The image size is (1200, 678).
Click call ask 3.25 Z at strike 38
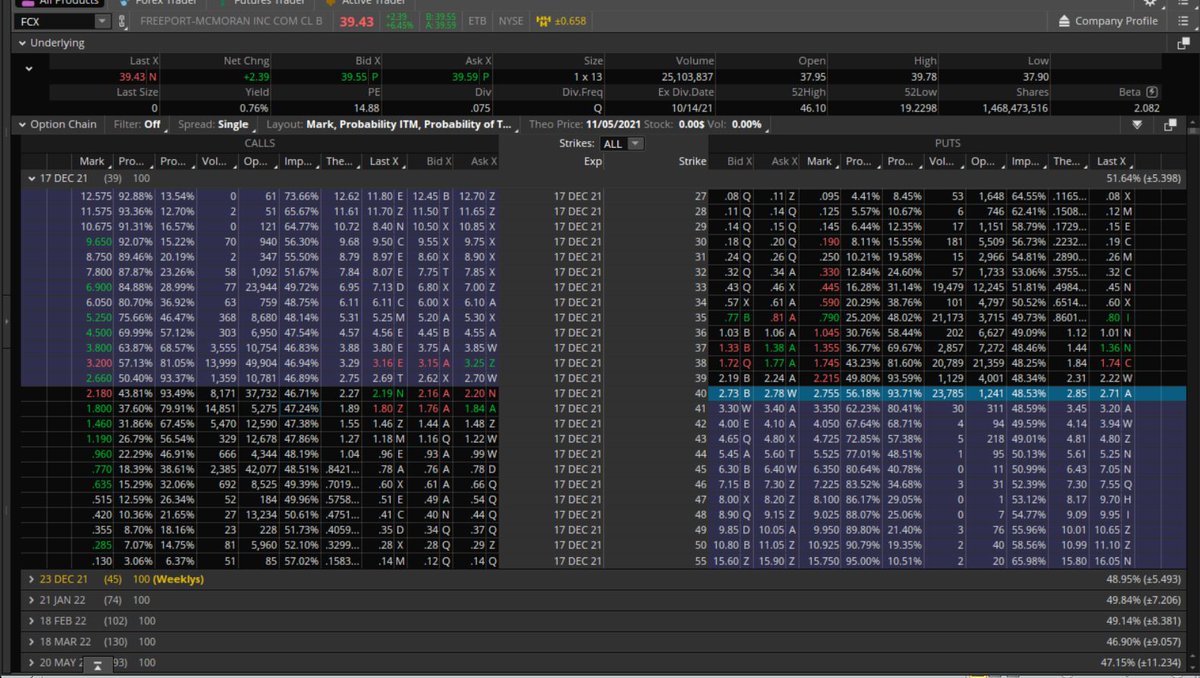pos(479,363)
